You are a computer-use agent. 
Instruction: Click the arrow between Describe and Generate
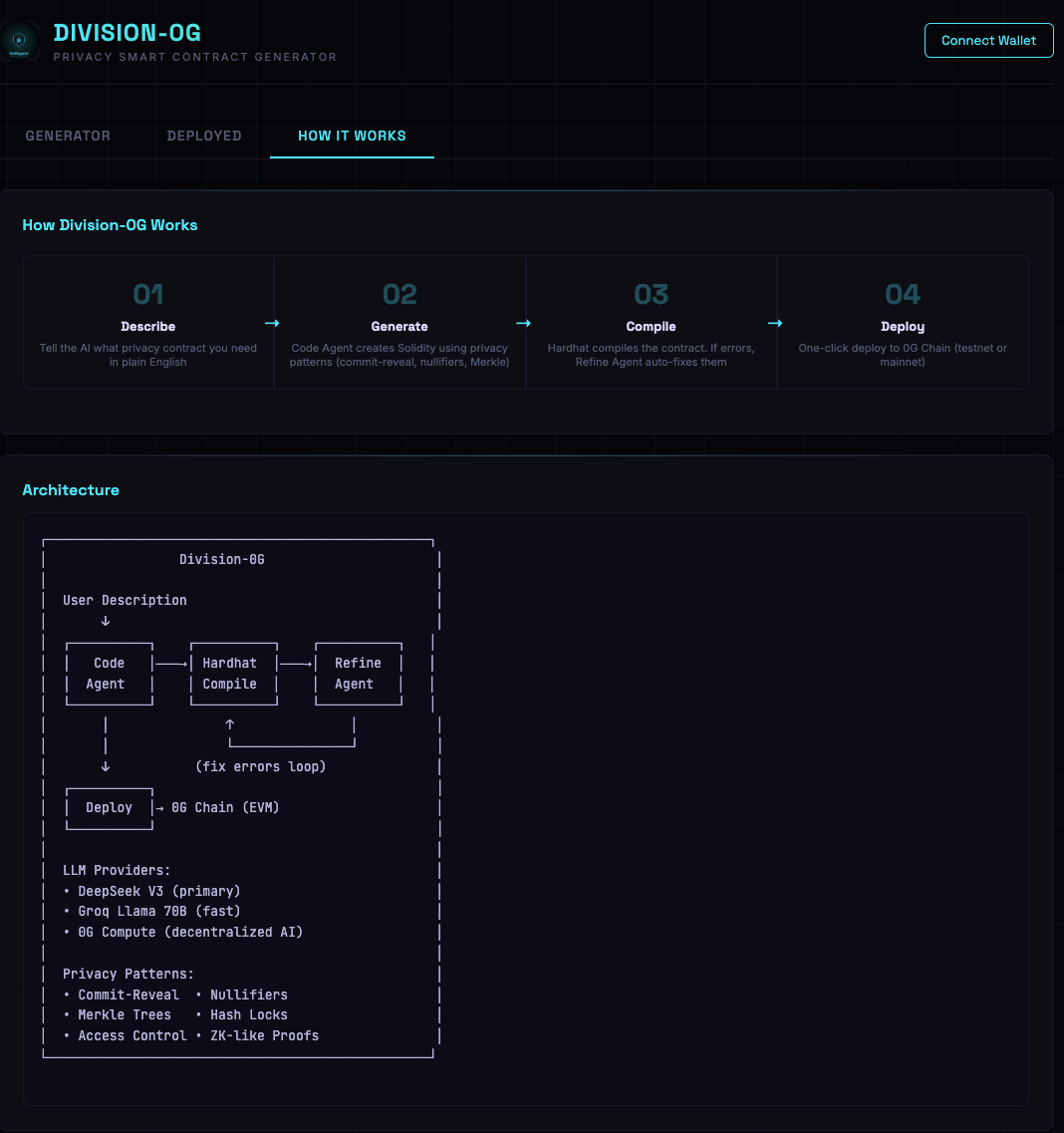coord(272,323)
